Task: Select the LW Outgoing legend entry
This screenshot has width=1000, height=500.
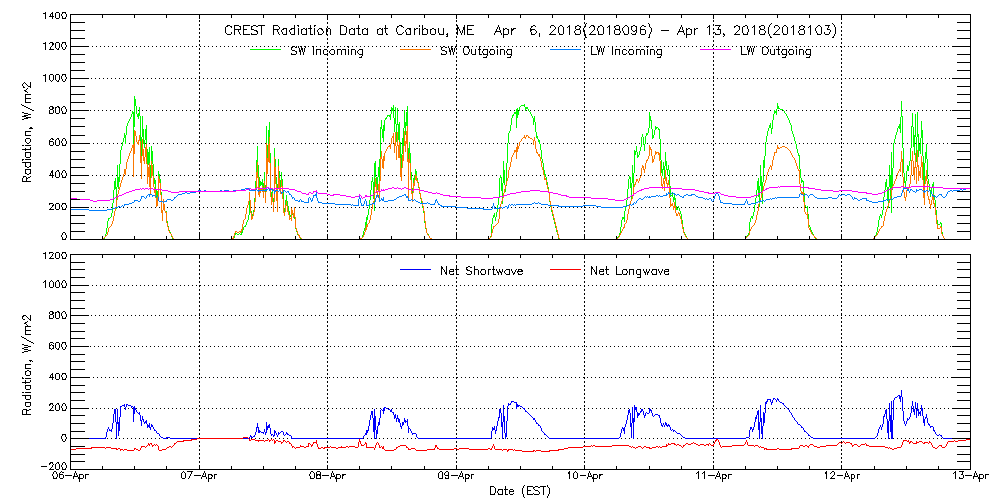Action: tap(775, 51)
